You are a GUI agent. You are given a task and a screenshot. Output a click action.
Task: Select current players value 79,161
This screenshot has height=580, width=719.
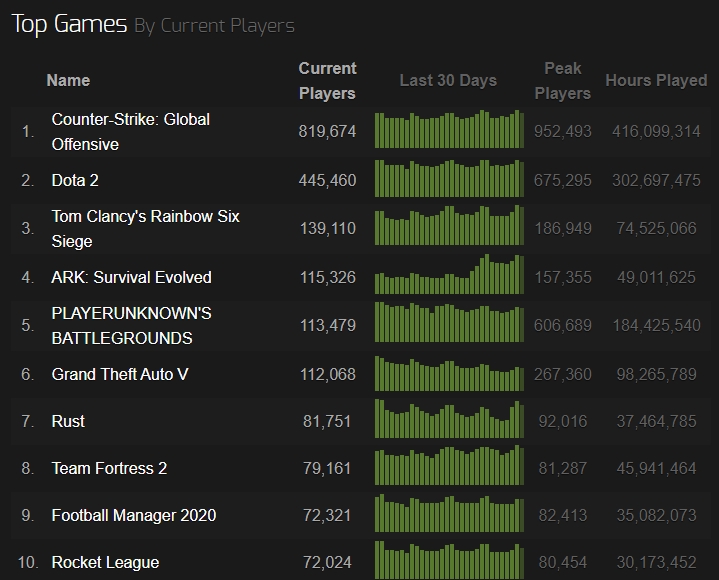point(327,468)
